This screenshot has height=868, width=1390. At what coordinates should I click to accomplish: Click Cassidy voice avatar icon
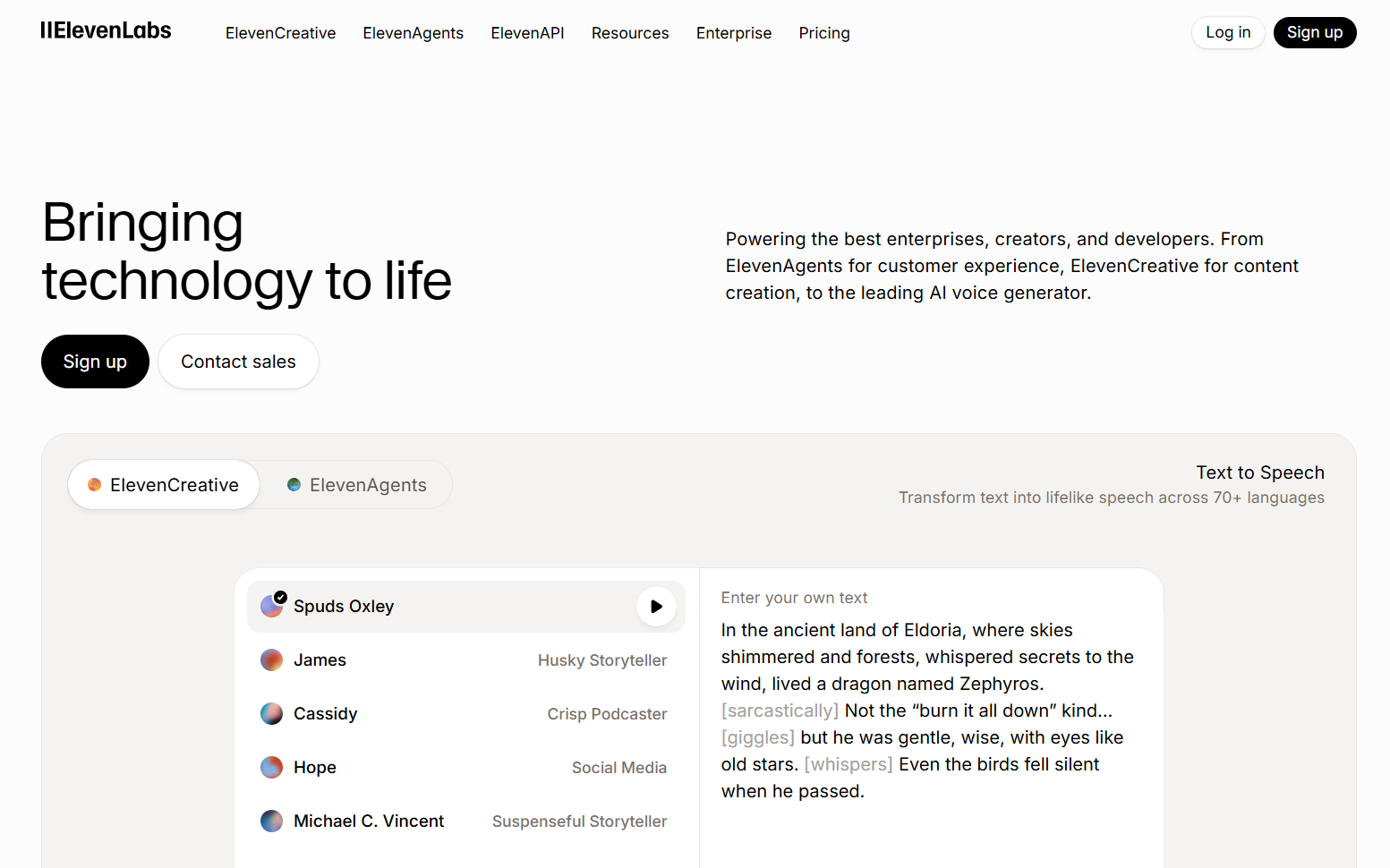(x=272, y=714)
